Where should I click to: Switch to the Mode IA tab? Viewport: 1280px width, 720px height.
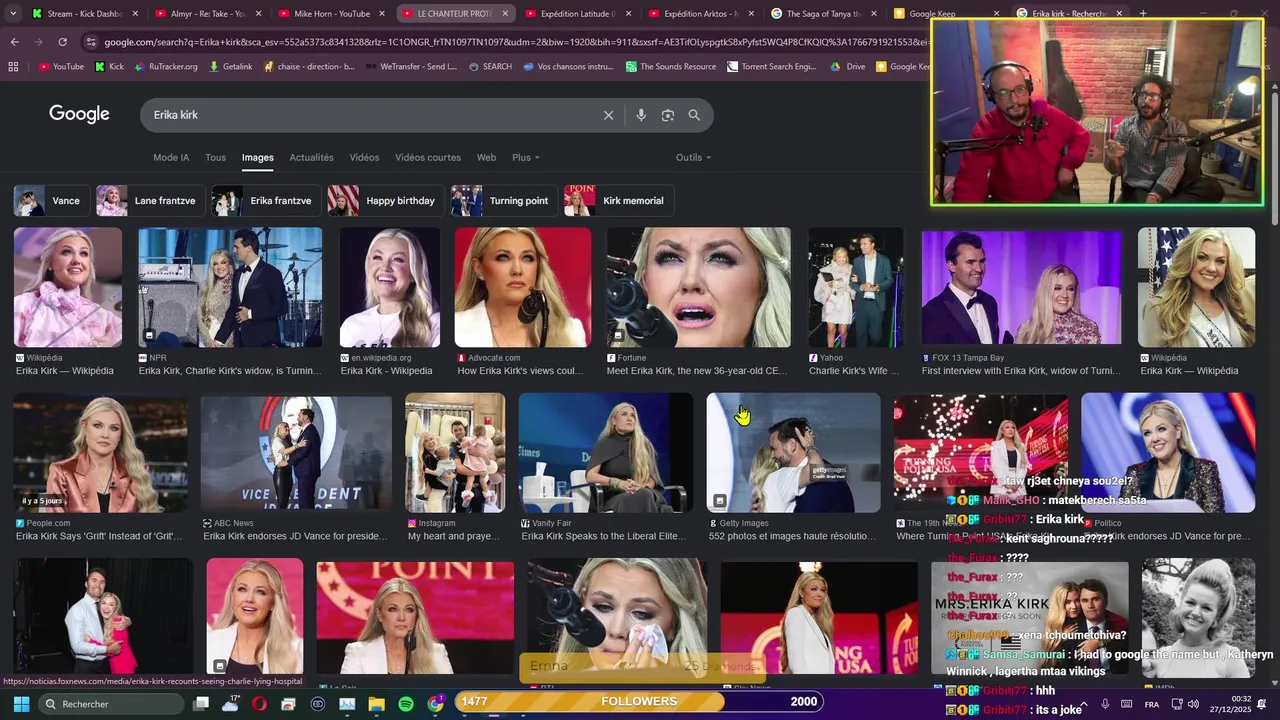tap(171, 157)
